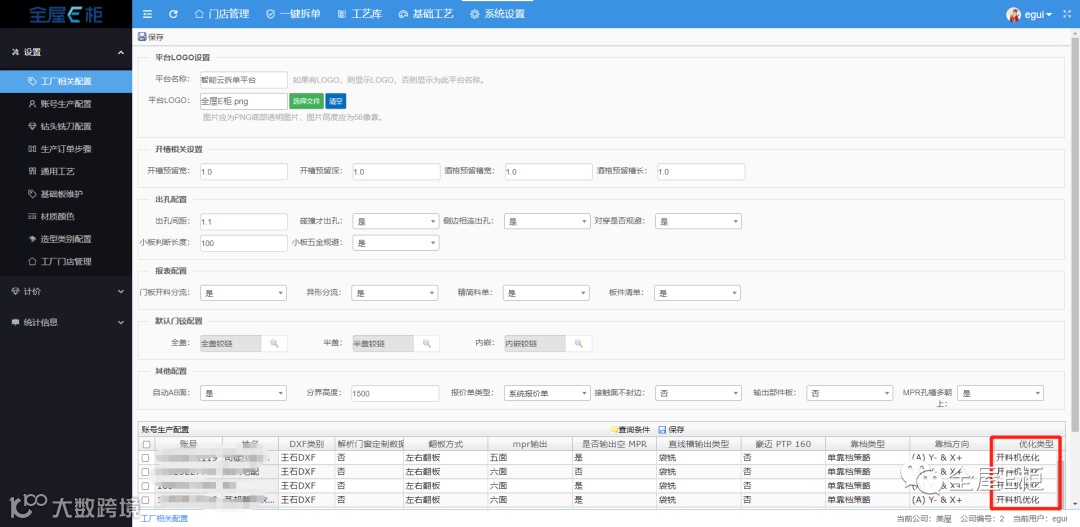Image resolution: width=1080 pixels, height=527 pixels.
Task: Click the 五面 cell in mpr输出 column
Action: tap(530, 457)
